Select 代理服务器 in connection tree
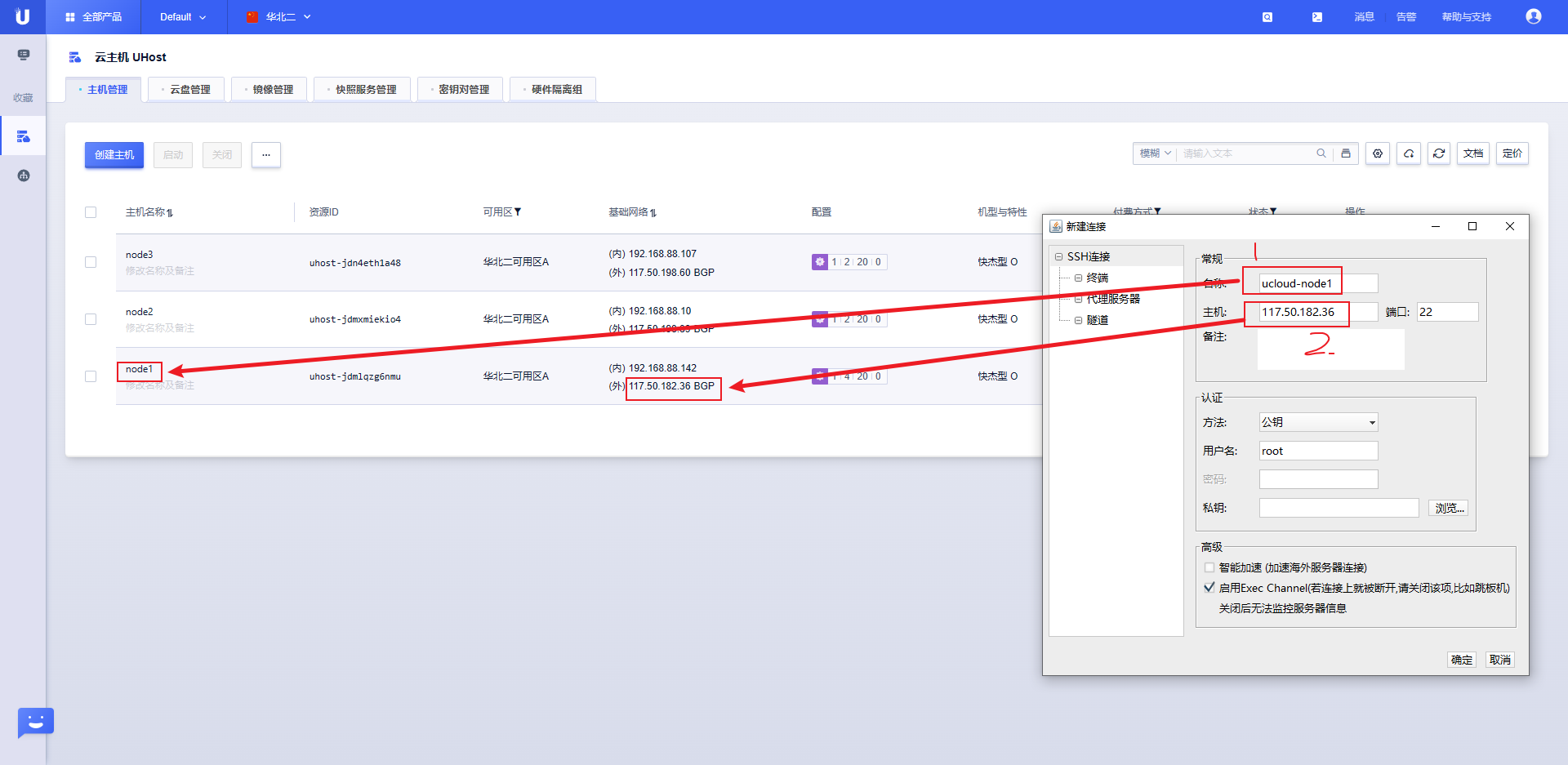The height and width of the screenshot is (765, 1568). (x=1113, y=299)
